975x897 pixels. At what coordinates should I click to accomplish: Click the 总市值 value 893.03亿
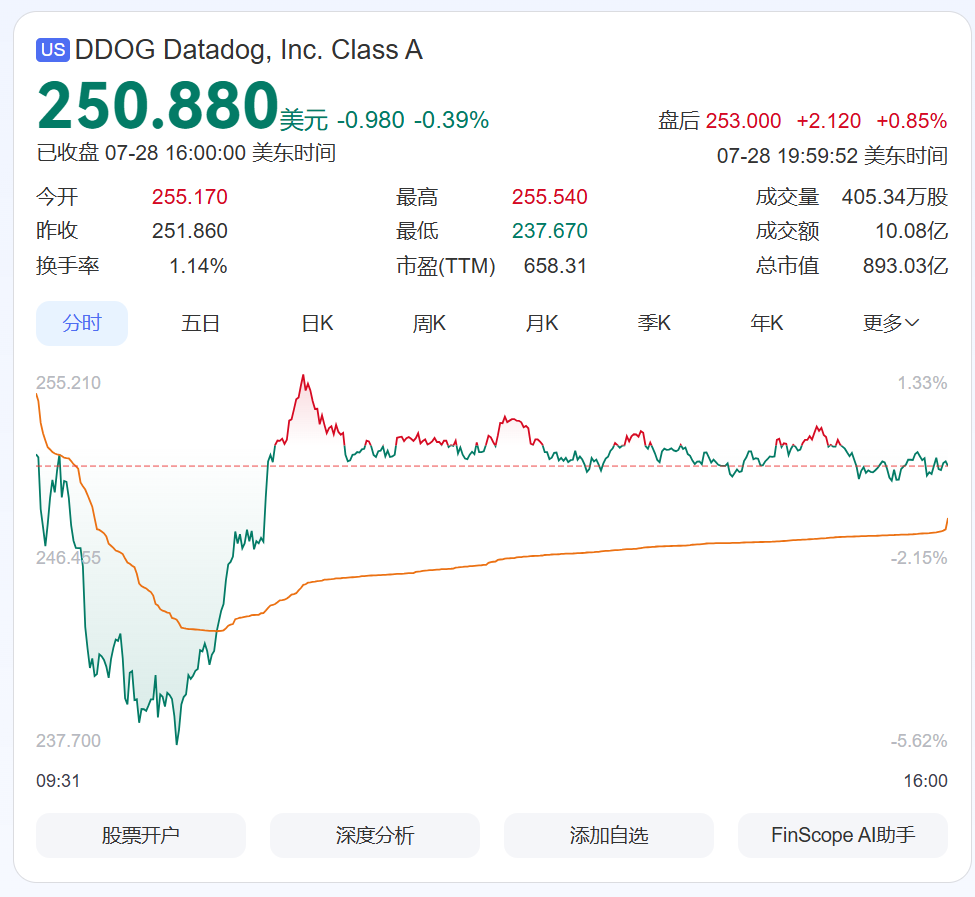905,266
